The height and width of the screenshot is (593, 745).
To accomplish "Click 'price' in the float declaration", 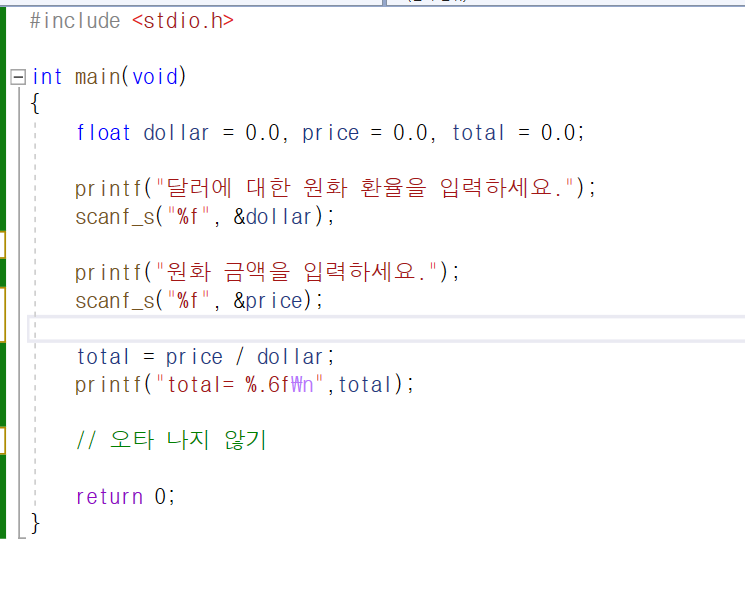I will pyautogui.click(x=331, y=133).
